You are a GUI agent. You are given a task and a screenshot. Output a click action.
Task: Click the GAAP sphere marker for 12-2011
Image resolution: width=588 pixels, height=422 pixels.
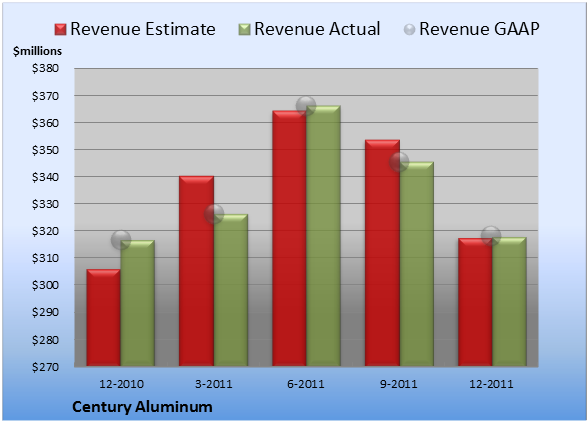pyautogui.click(x=491, y=236)
